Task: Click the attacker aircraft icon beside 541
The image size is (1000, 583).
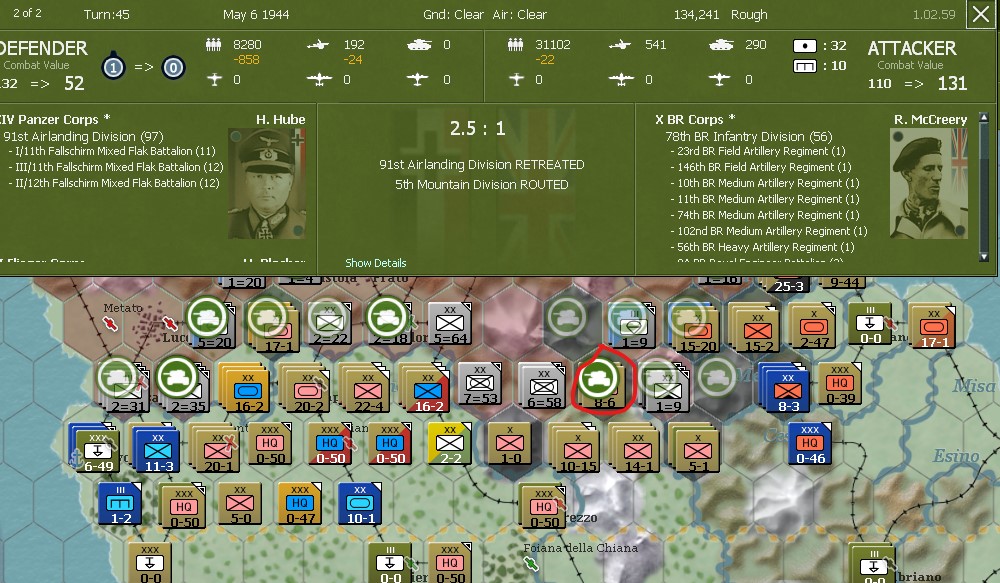Action: pos(619,45)
